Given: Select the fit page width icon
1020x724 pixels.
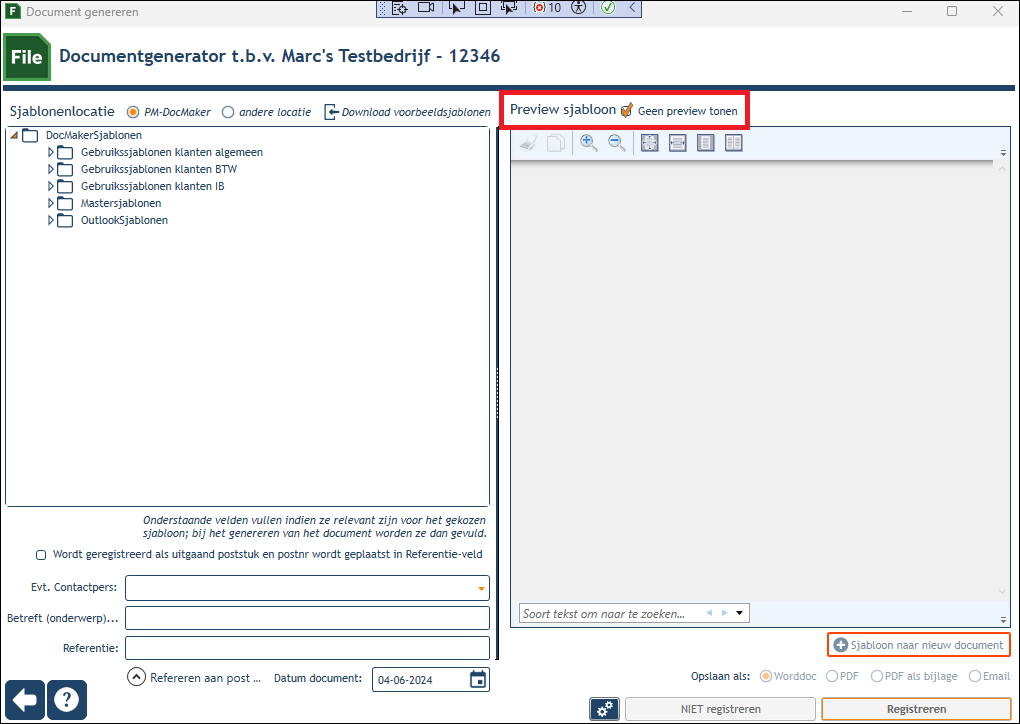Looking at the screenshot, I should pyautogui.click(x=677, y=142).
